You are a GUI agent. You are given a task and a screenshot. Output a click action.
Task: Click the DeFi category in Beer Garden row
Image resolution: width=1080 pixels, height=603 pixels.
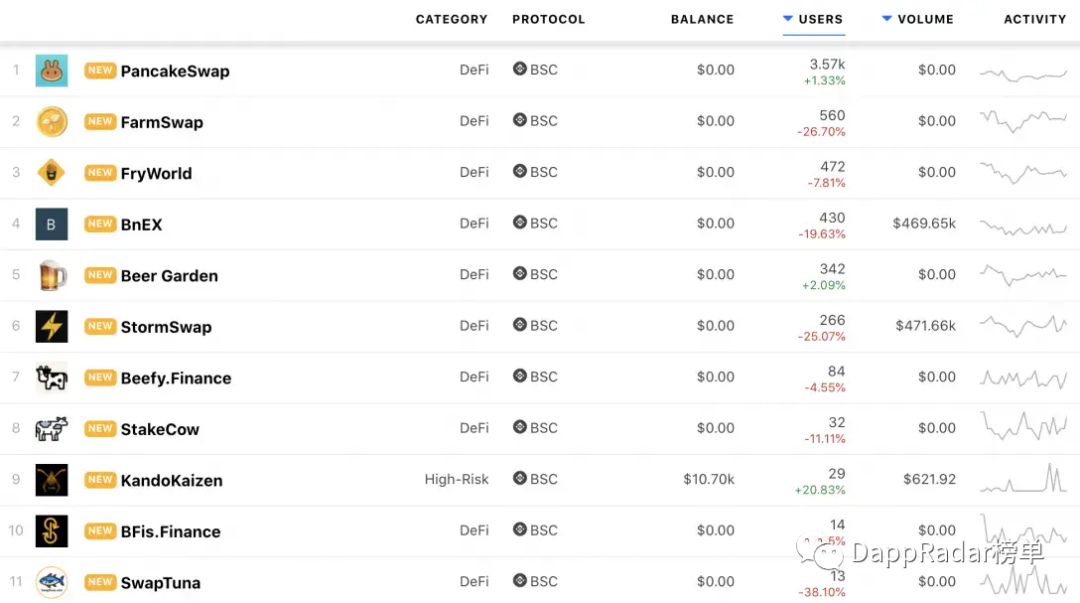tap(474, 274)
